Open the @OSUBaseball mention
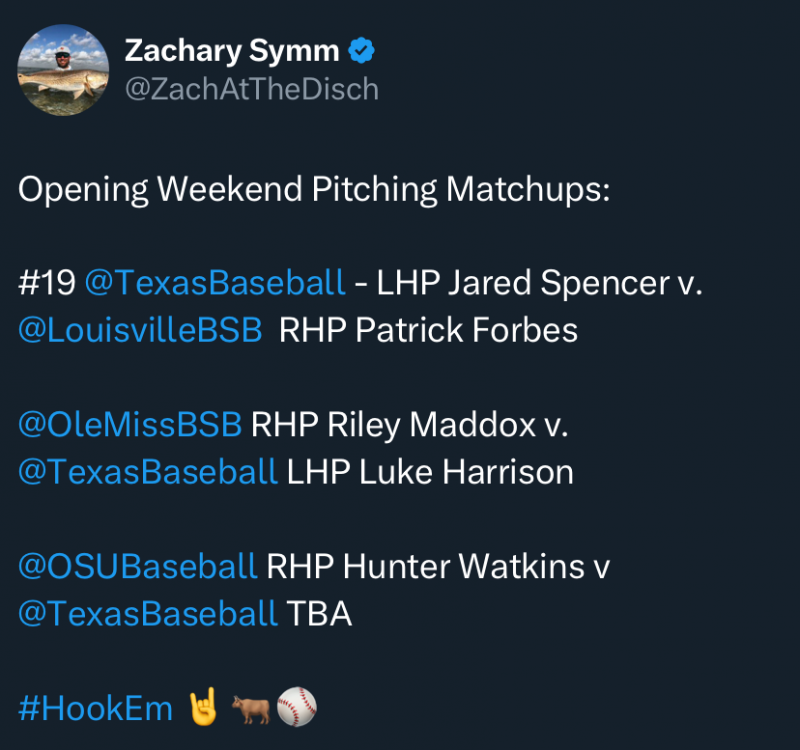The image size is (800, 750). (x=138, y=566)
